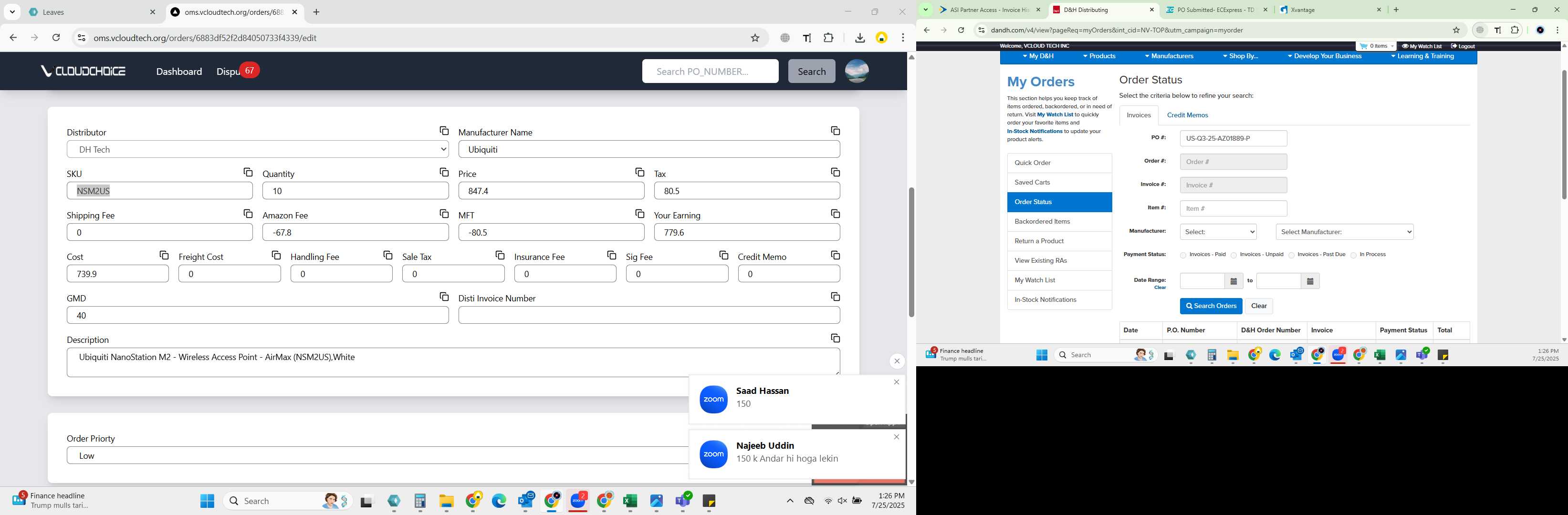Click the OMS page vertical scrollbar

point(911,252)
